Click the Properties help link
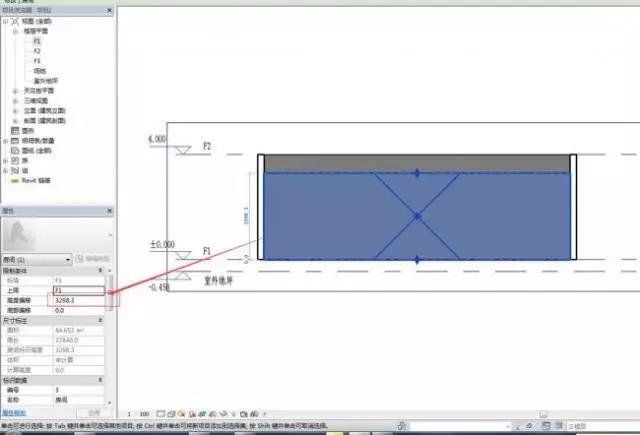Screen dimensions: 640x435 [x=14, y=412]
